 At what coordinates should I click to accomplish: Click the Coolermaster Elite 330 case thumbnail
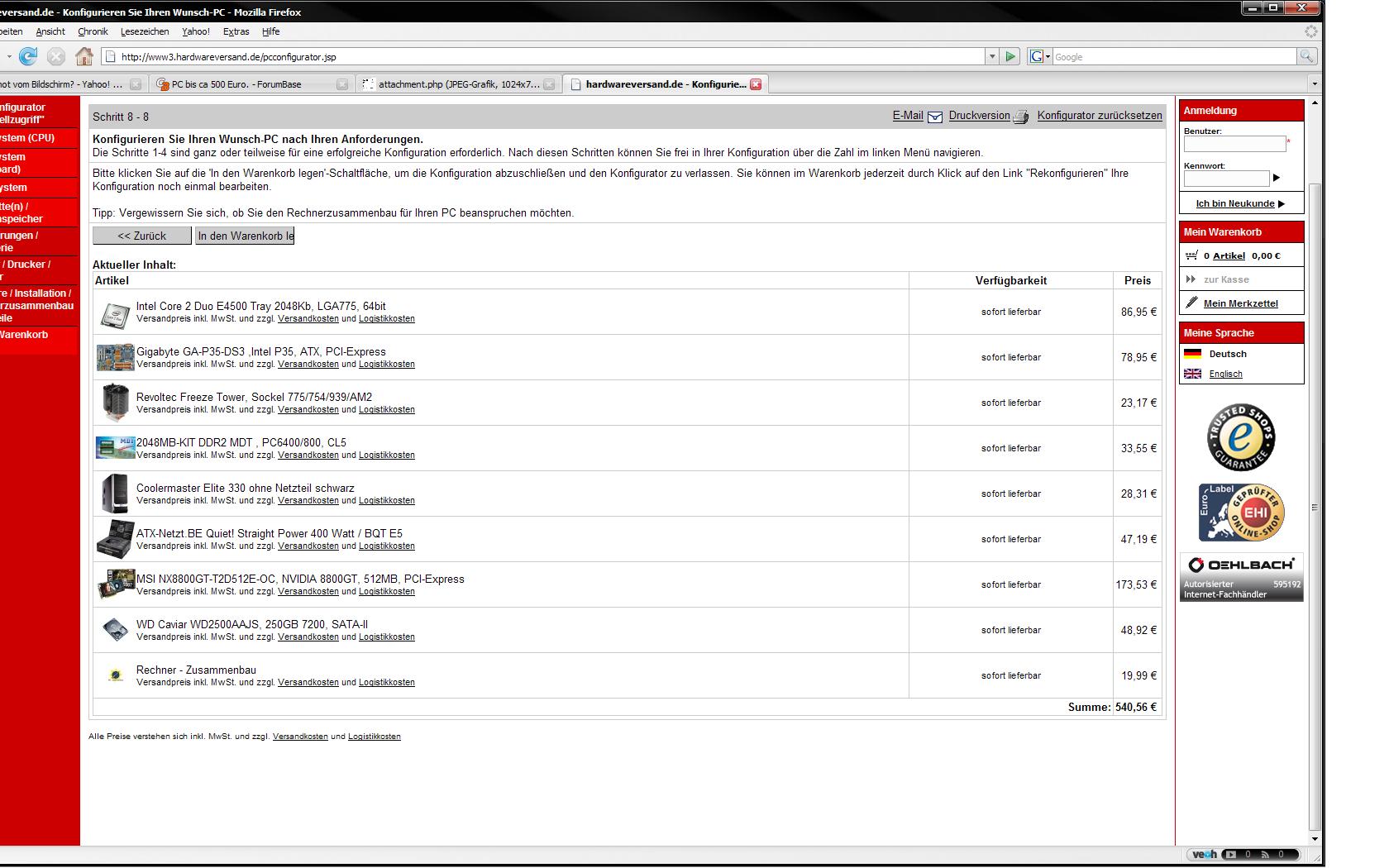coord(115,493)
